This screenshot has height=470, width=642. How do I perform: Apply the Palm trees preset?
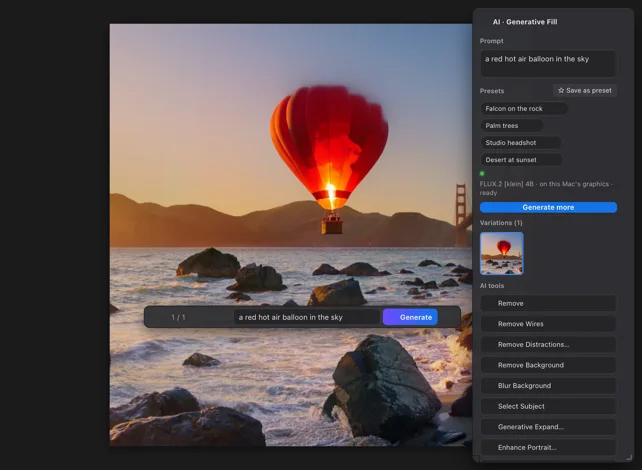pyautogui.click(x=512, y=126)
